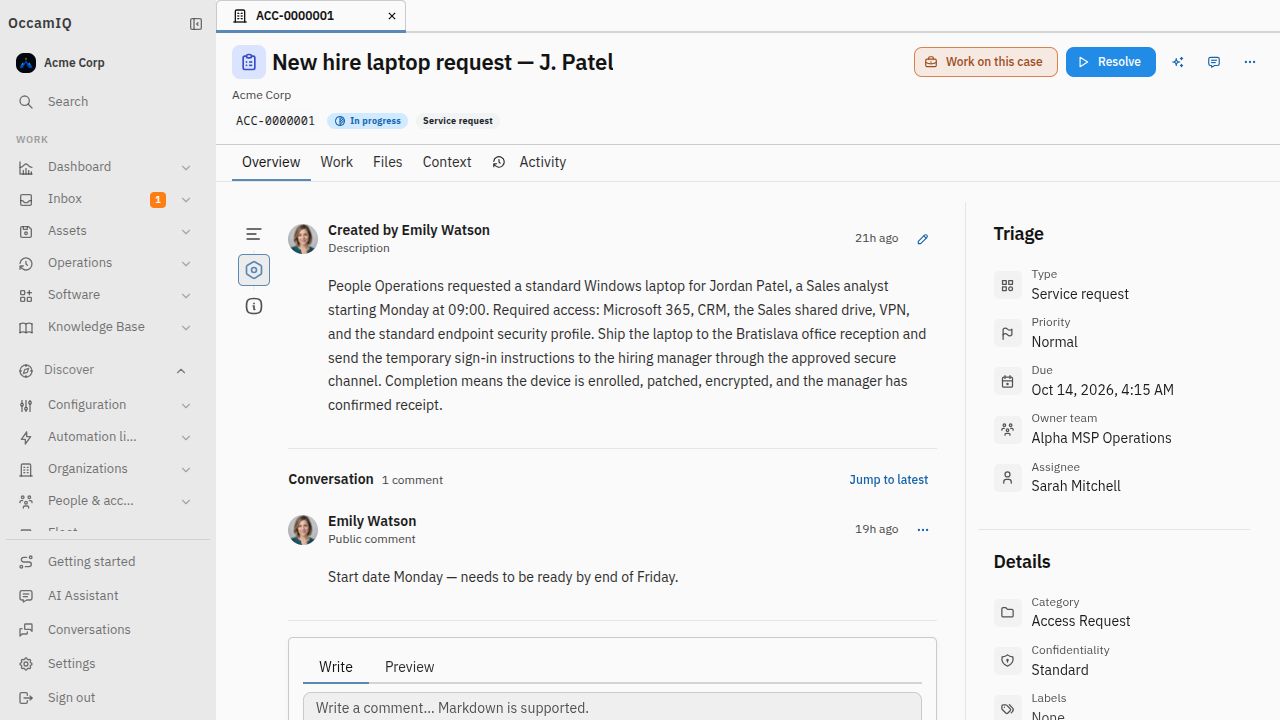Image resolution: width=1280 pixels, height=720 pixels.
Task: Collapse the Discover section chevron
Action: tap(181, 371)
